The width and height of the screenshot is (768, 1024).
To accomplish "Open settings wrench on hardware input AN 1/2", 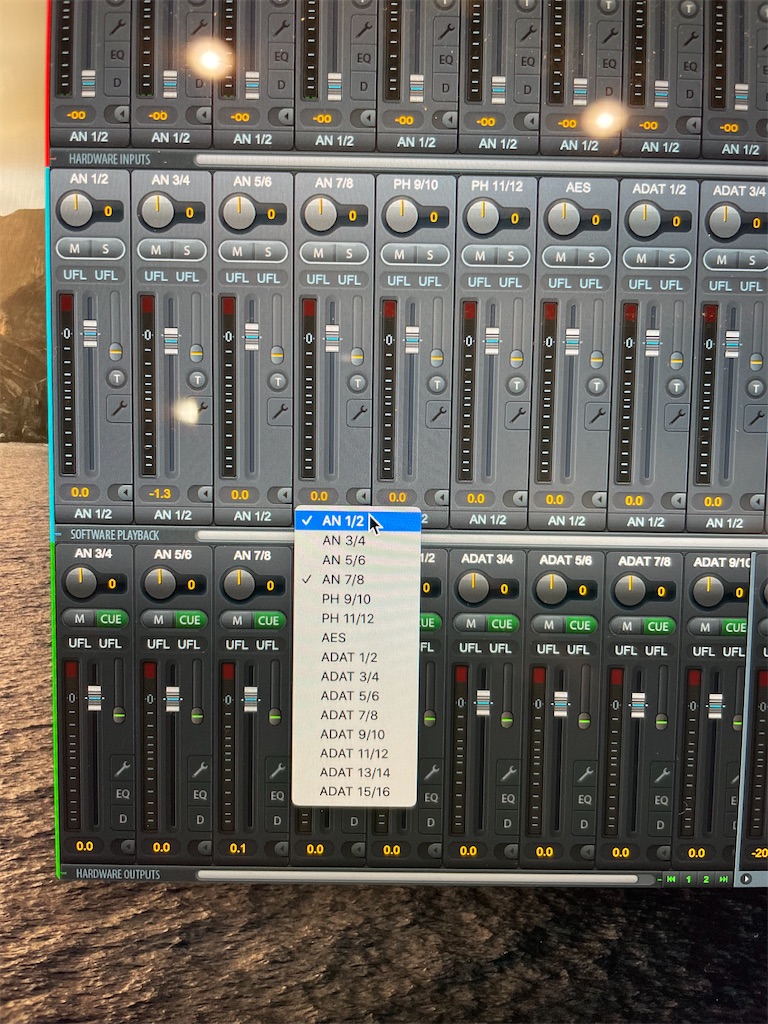I will [x=119, y=408].
